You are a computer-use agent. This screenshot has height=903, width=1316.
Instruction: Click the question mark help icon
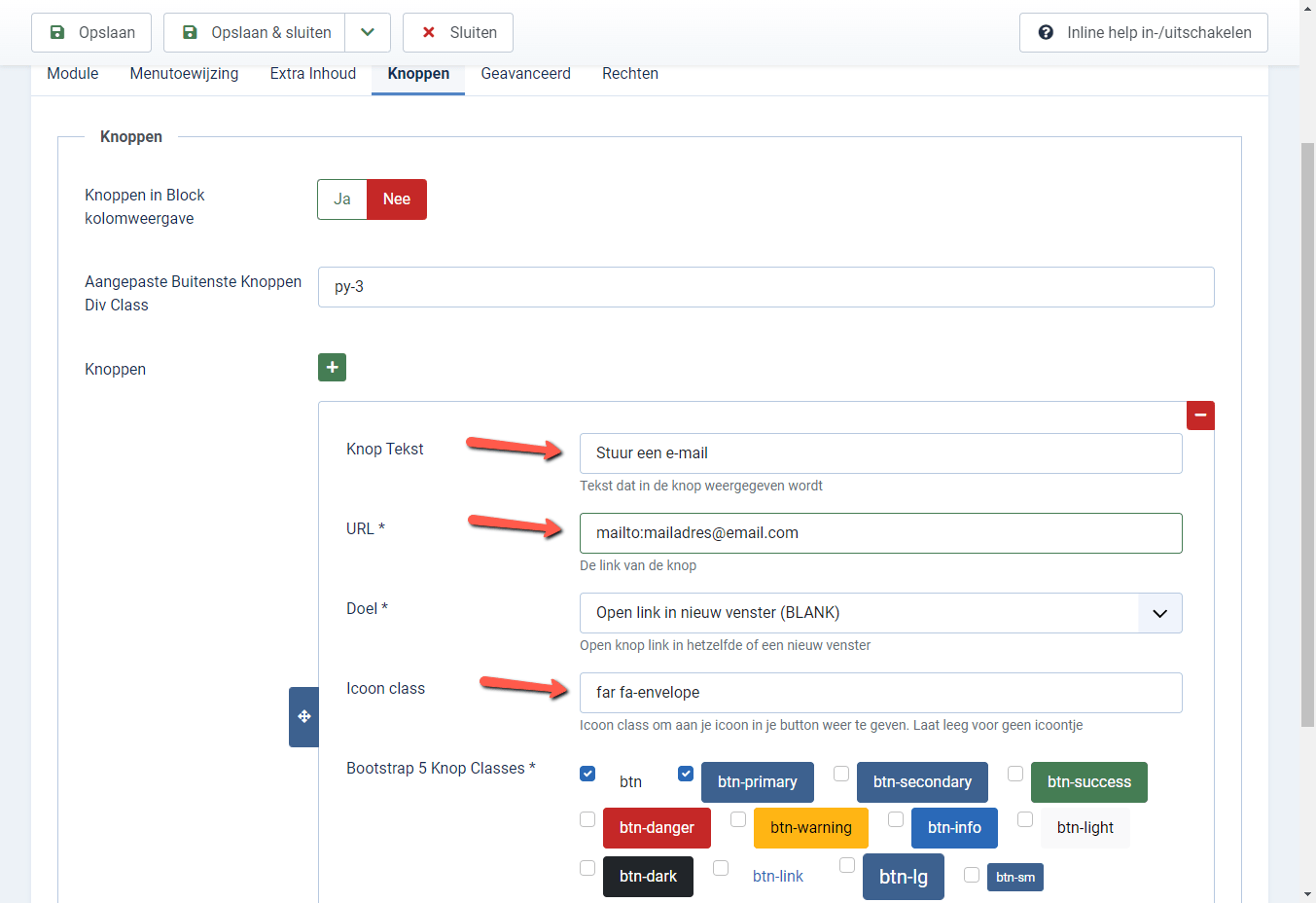(1045, 32)
